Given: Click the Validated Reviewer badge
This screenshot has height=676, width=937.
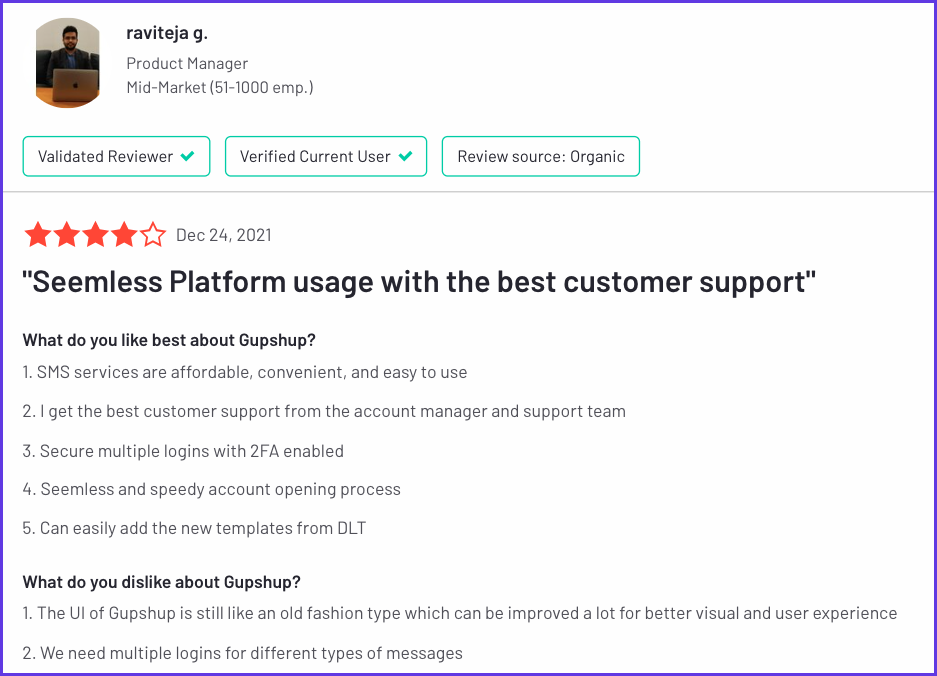Looking at the screenshot, I should tap(117, 157).
